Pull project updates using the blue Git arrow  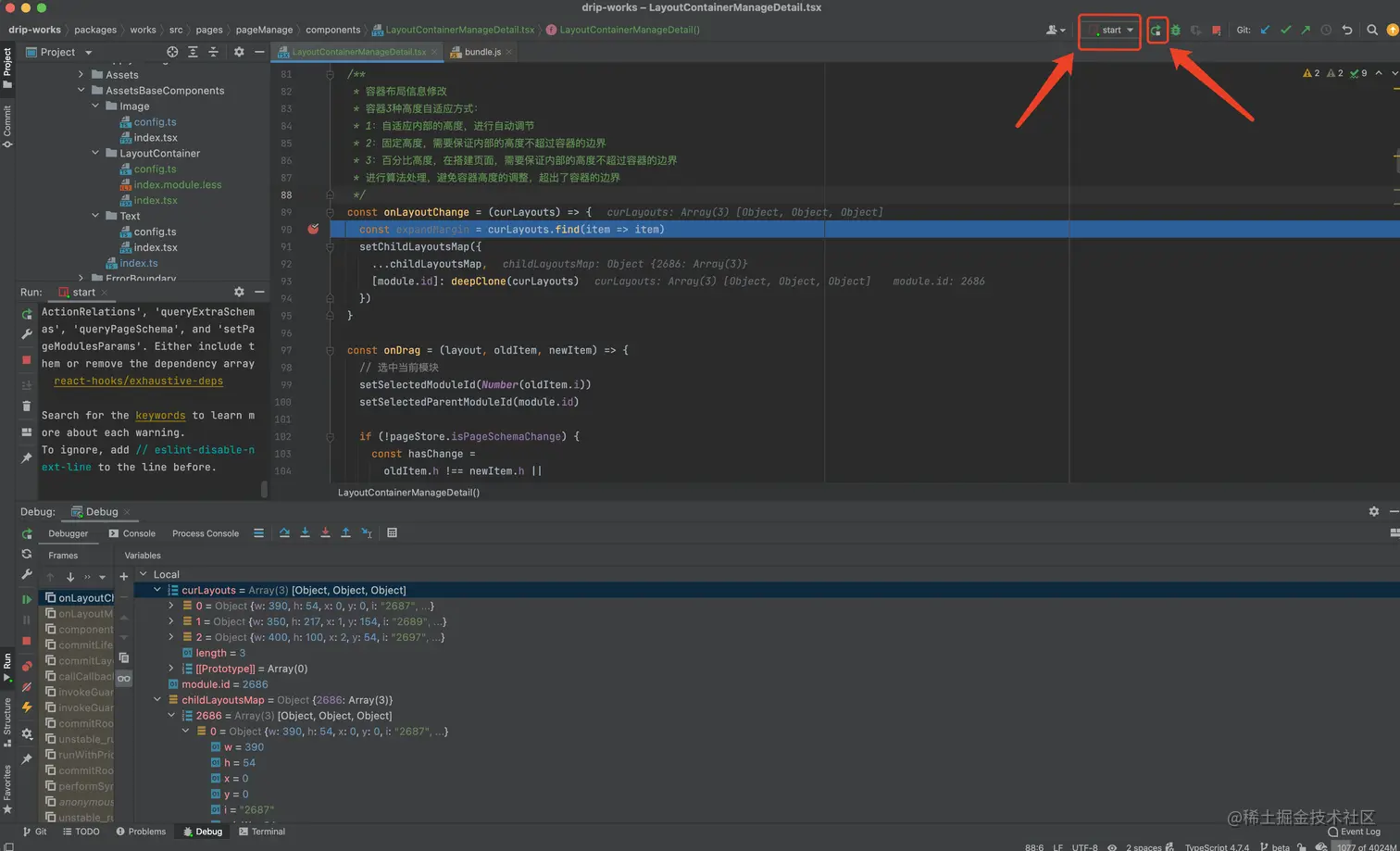tap(1265, 30)
